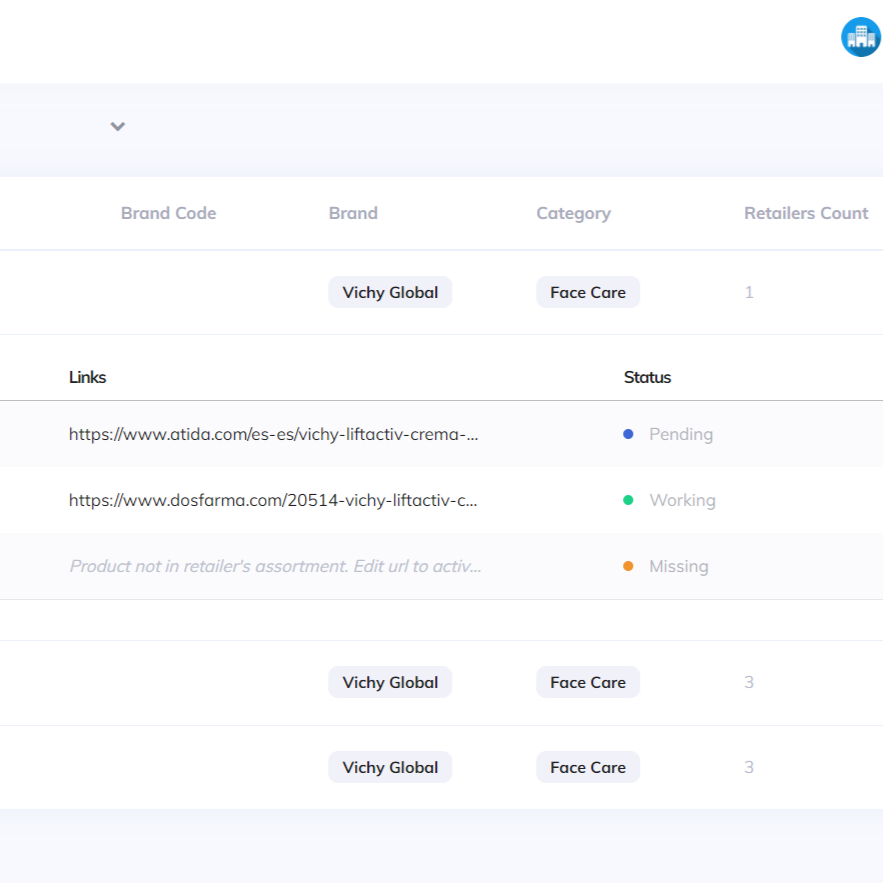Sort by Retailers Count column
The height and width of the screenshot is (883, 883).
point(806,213)
